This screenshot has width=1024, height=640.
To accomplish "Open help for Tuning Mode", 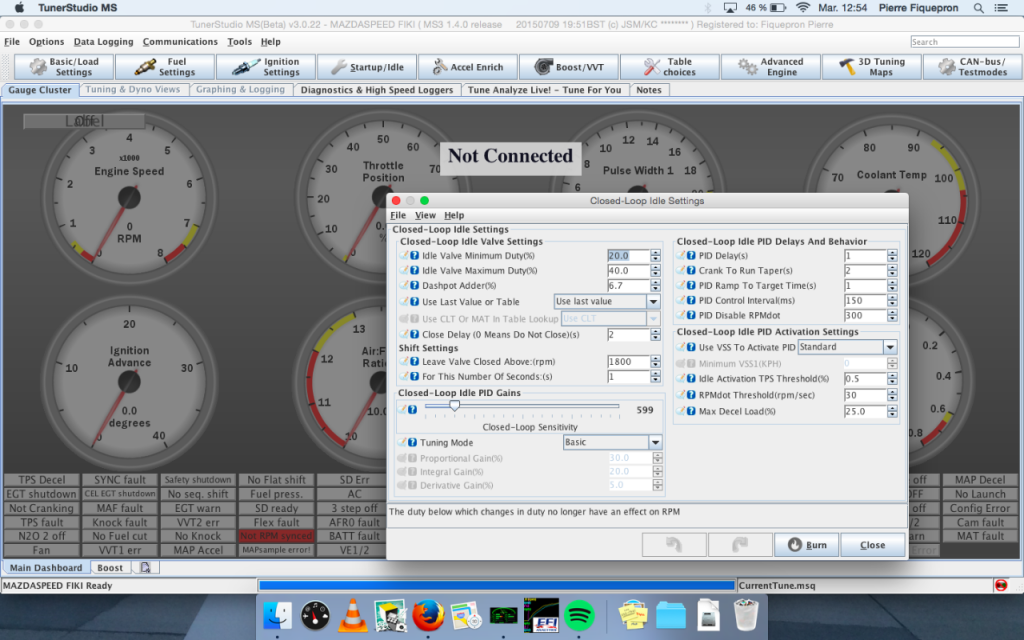I will point(412,442).
